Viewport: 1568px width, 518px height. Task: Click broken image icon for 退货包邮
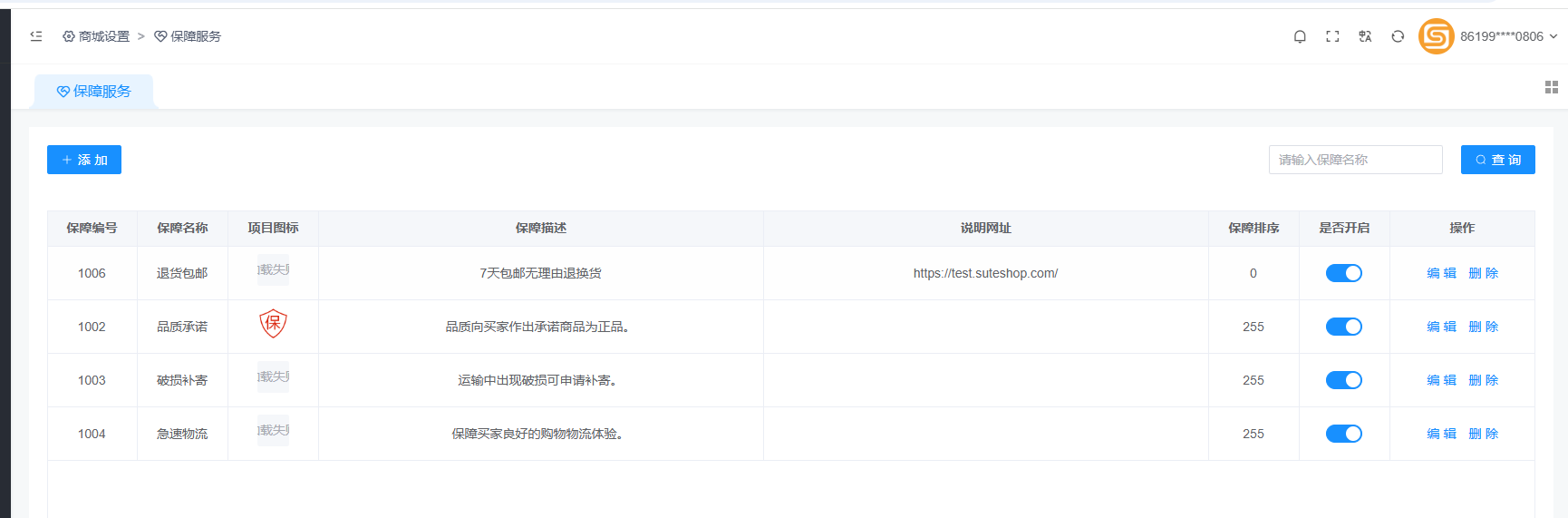click(273, 270)
